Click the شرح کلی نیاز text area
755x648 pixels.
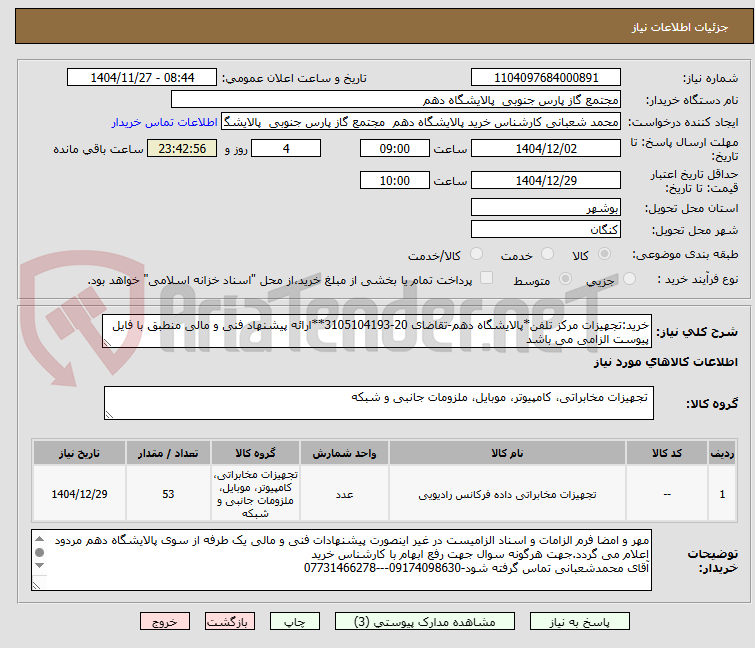(377, 331)
